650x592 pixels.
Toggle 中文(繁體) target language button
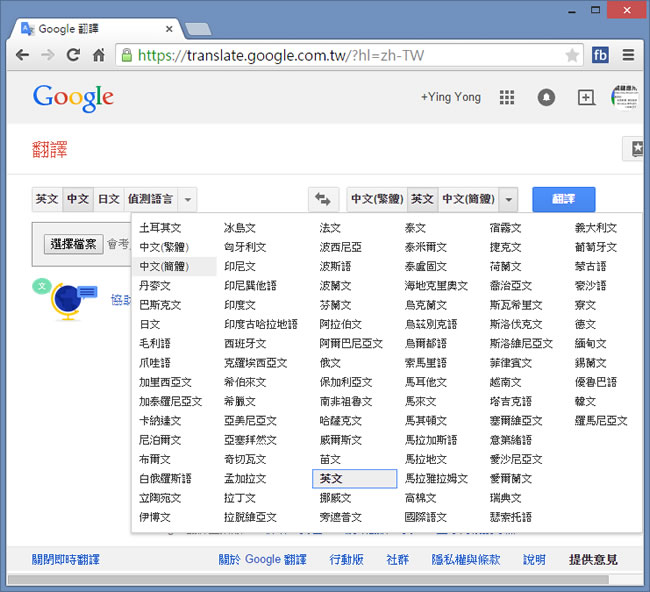[376, 199]
